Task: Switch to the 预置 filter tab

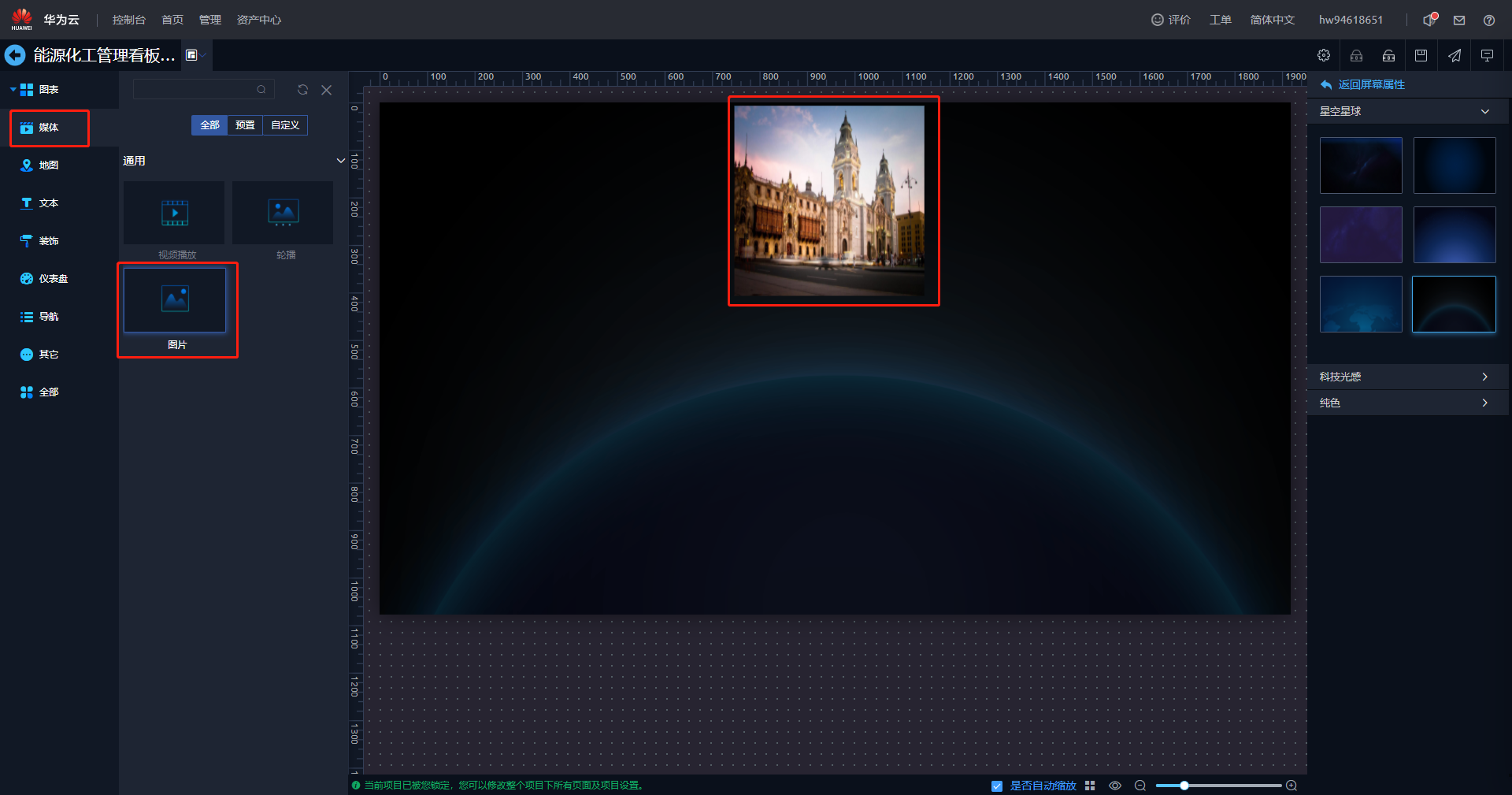Action: (x=245, y=125)
